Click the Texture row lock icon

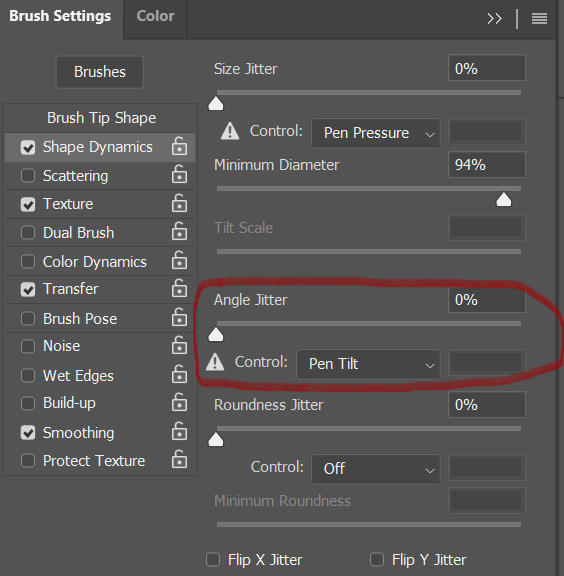pyautogui.click(x=179, y=203)
